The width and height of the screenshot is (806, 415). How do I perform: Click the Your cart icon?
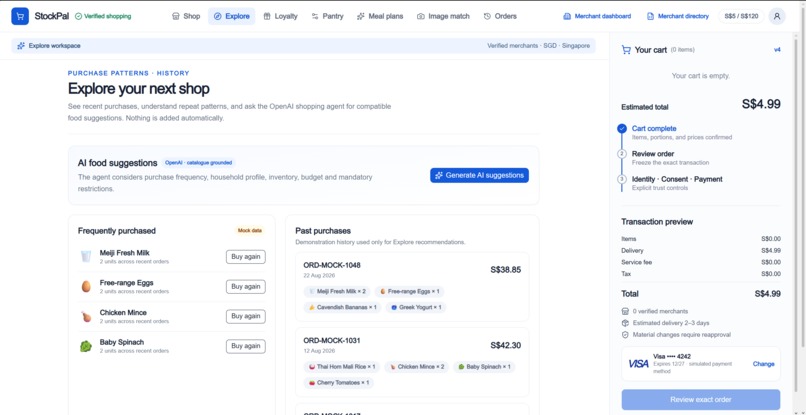(626, 50)
